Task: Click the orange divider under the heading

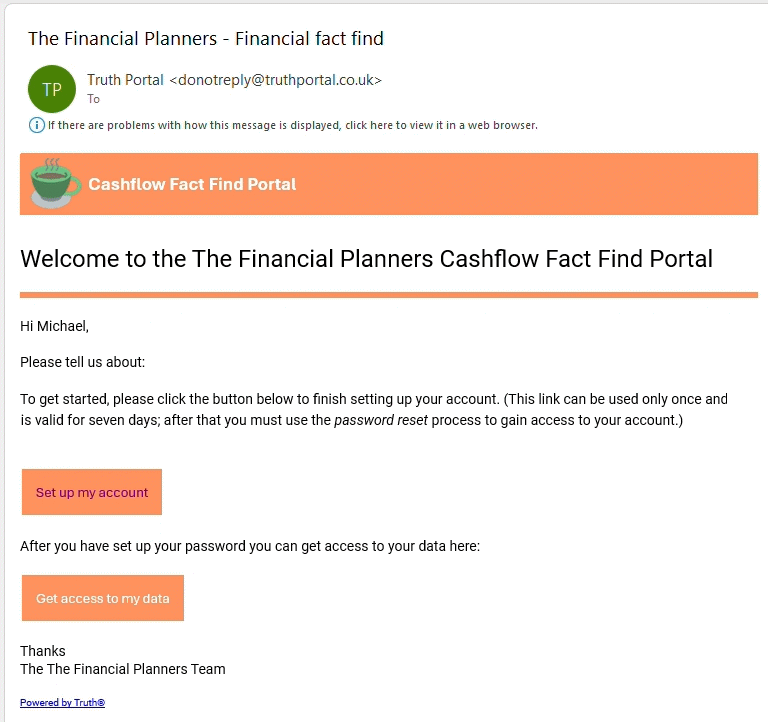Action: coord(388,295)
